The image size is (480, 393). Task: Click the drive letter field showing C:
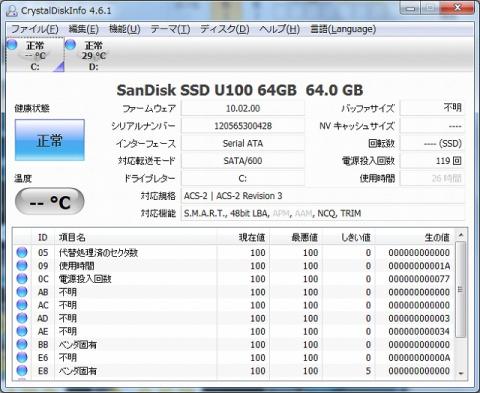(x=243, y=178)
